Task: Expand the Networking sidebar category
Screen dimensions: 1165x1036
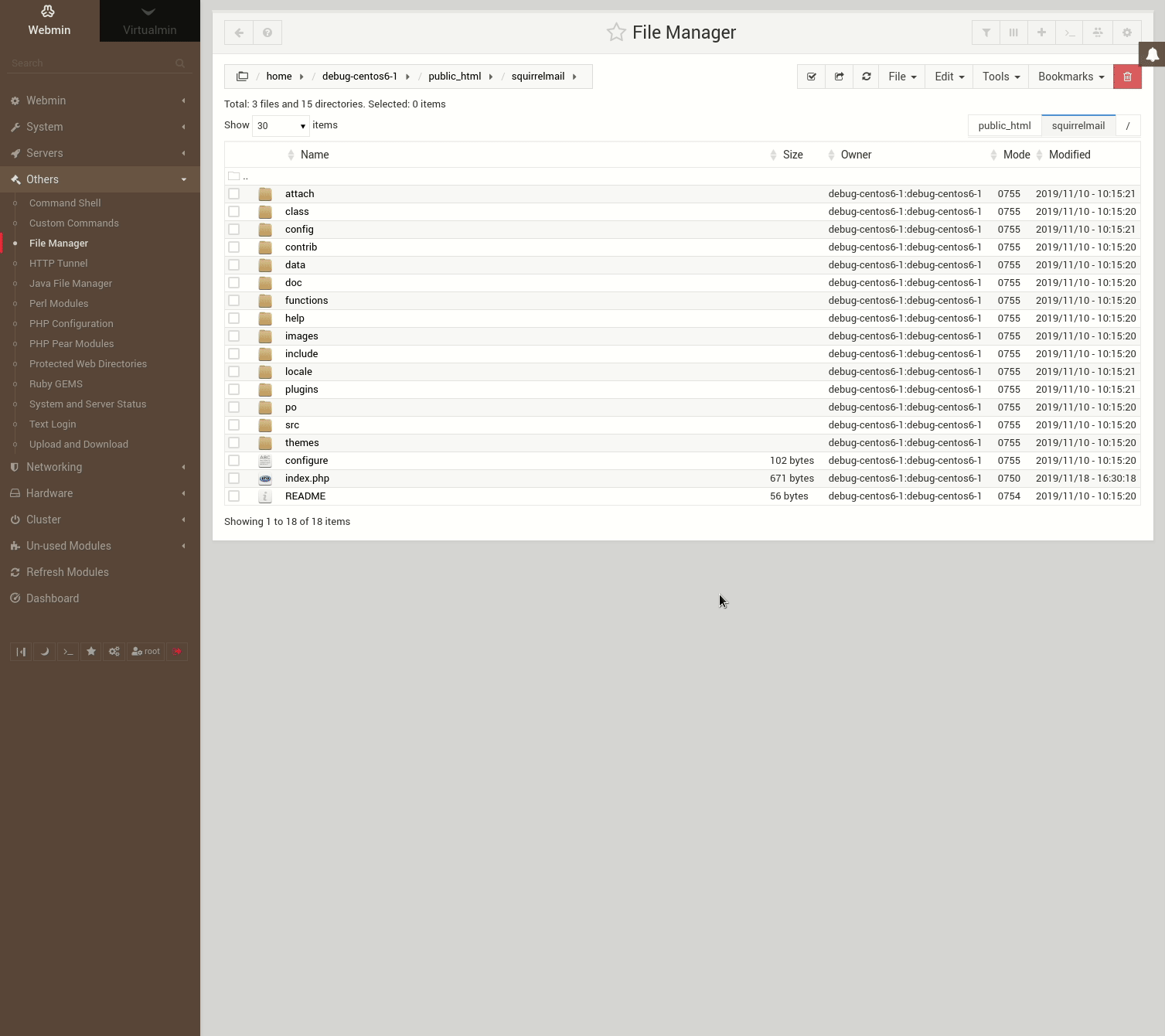Action: click(x=100, y=467)
